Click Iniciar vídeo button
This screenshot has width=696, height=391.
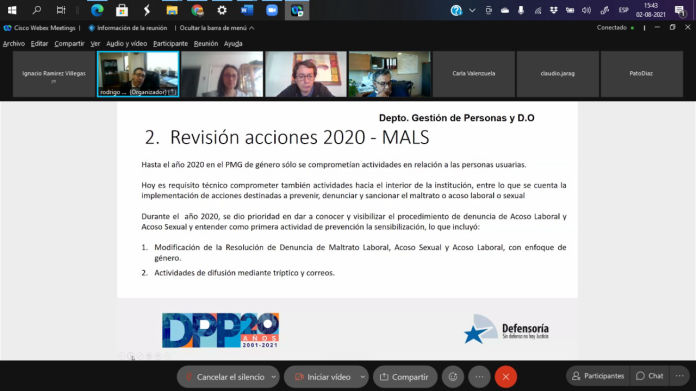(x=322, y=377)
